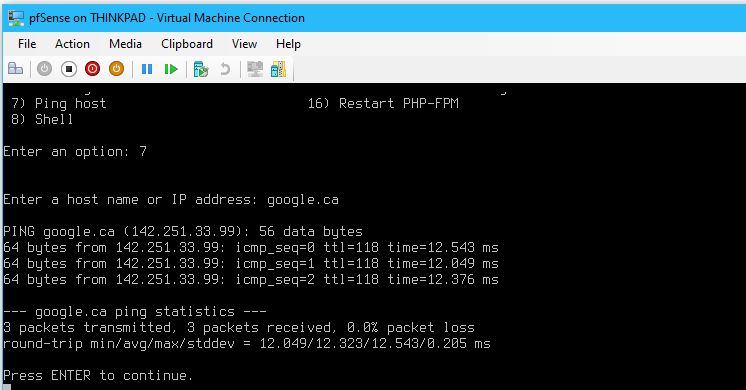Open the Clipboard menu
746x390 pixels.
tap(186, 44)
